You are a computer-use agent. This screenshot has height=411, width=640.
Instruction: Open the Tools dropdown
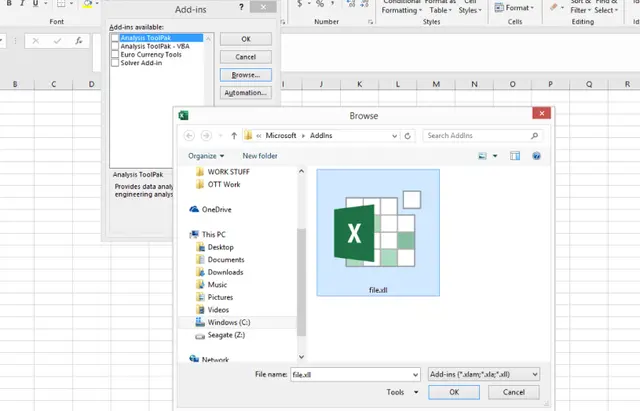pos(402,392)
